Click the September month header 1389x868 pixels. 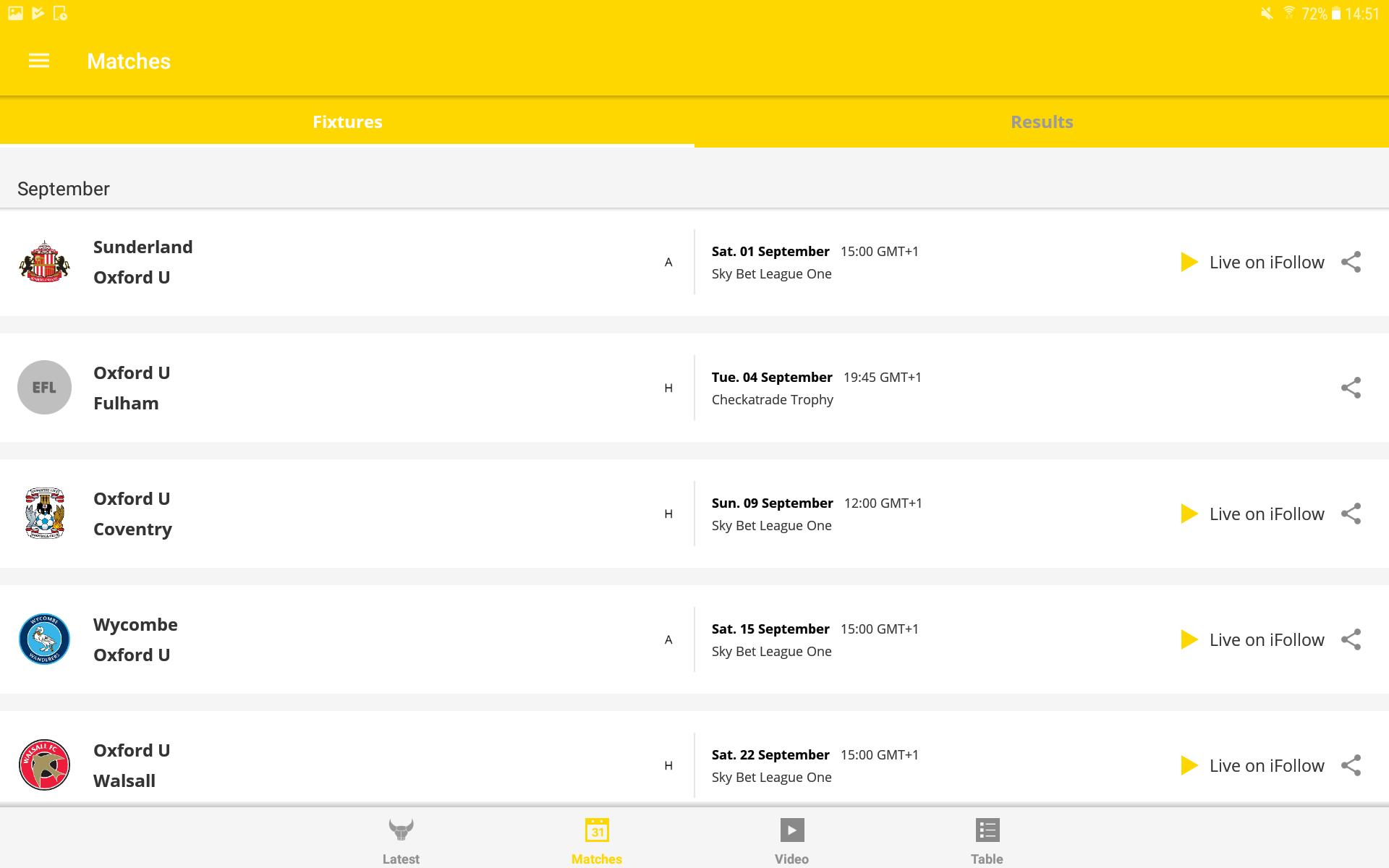point(64,189)
